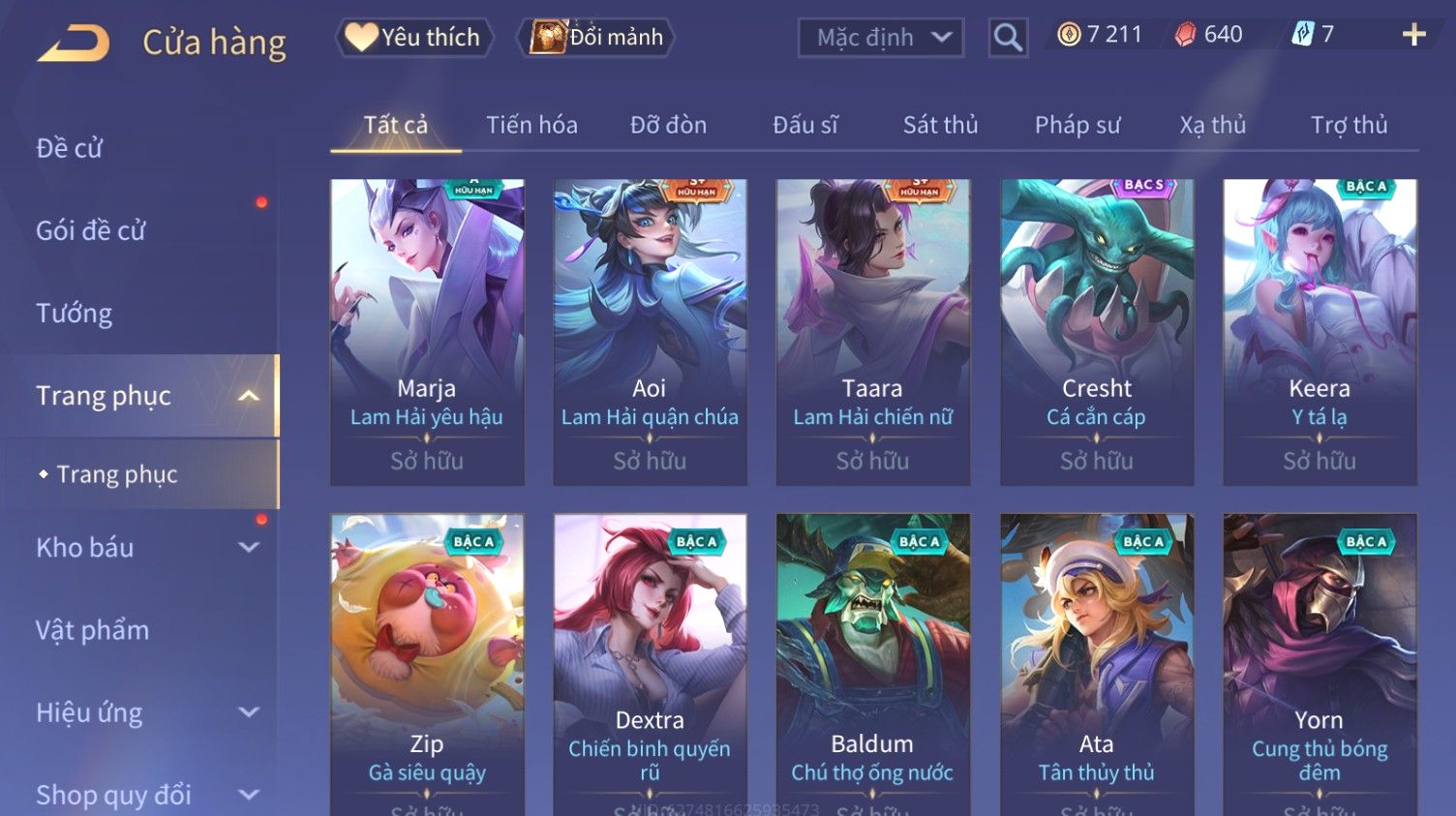This screenshot has height=816, width=1456.
Task: Tap the golden back arrow icon
Action: pyautogui.click(x=74, y=44)
